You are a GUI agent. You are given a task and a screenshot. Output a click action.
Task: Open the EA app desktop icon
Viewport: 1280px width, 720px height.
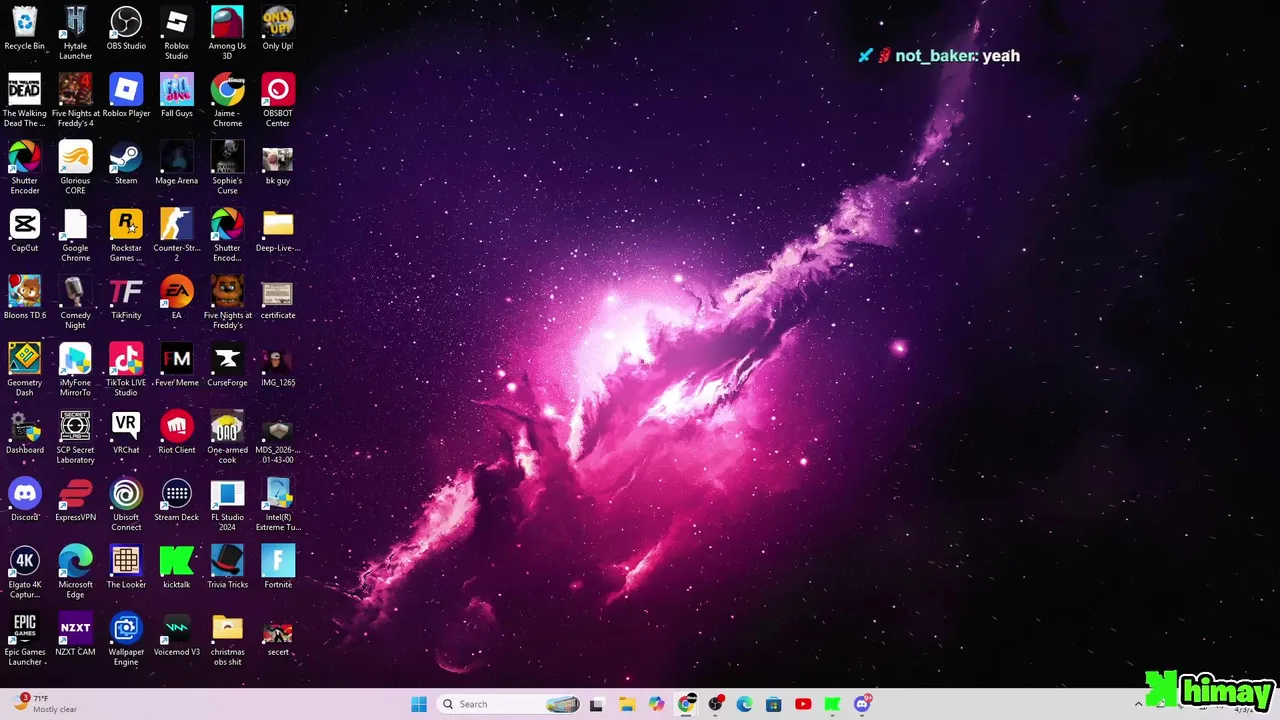coord(177,296)
